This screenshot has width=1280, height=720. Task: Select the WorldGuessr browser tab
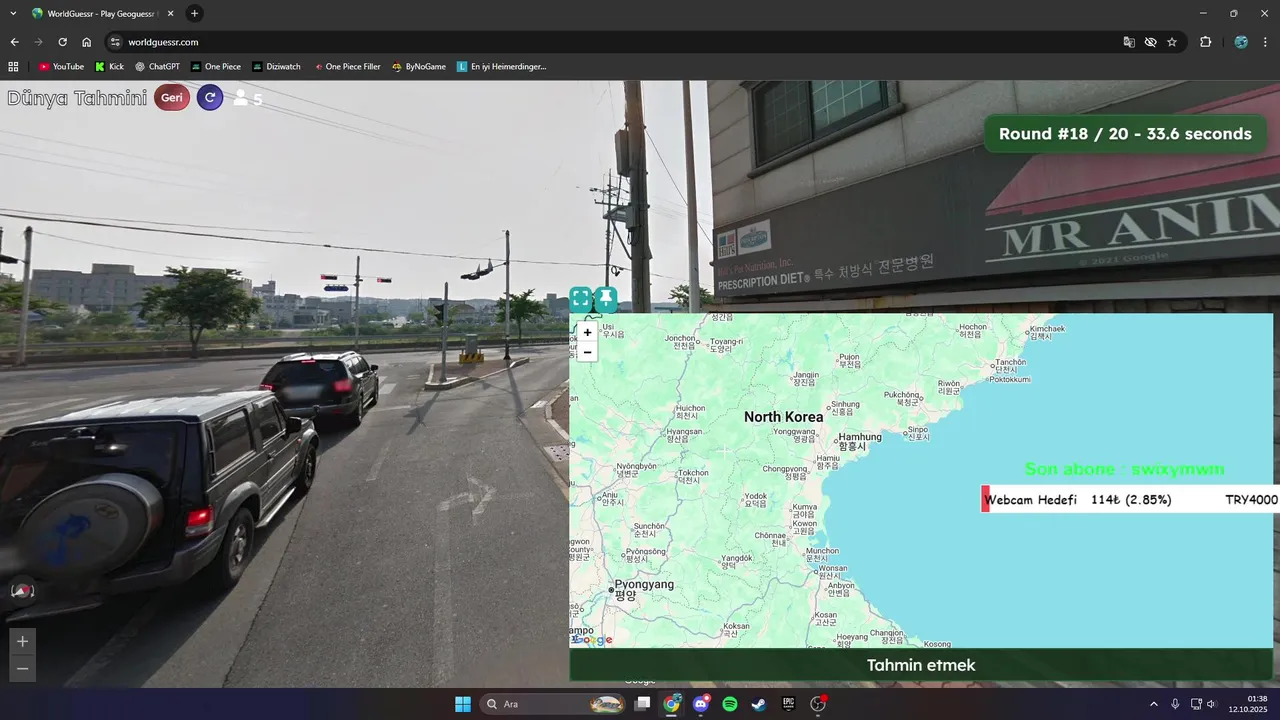pyautogui.click(x=103, y=14)
